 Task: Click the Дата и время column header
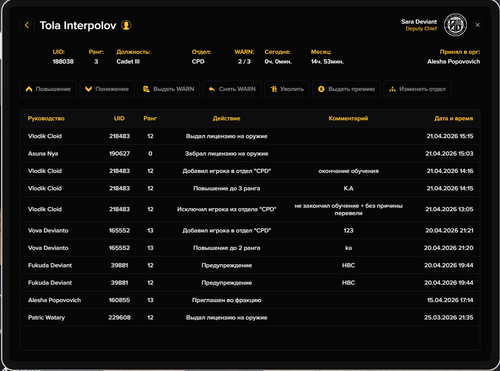pyautogui.click(x=454, y=118)
